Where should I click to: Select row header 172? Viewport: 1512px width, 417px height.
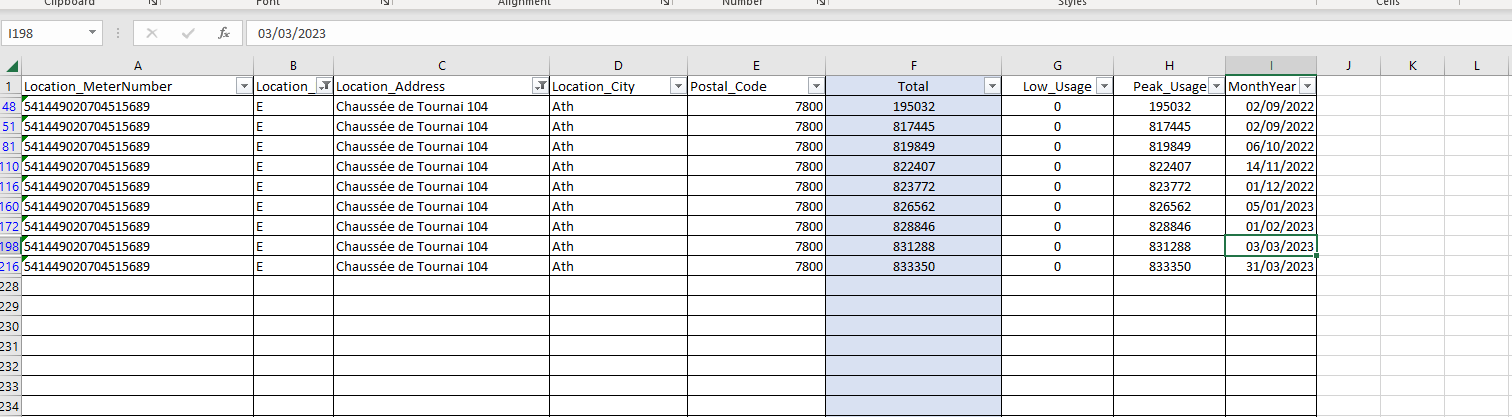point(10,226)
